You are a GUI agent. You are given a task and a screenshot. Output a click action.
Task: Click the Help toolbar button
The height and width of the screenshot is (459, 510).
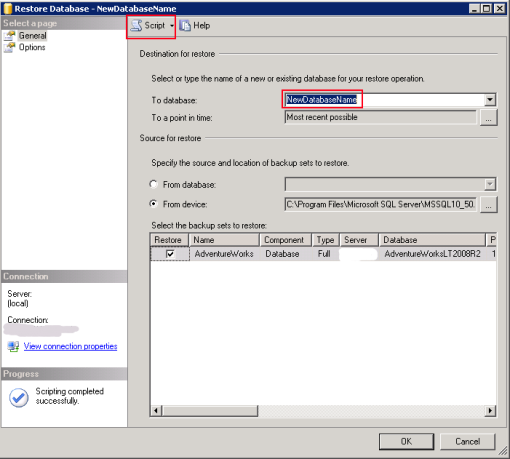195,26
